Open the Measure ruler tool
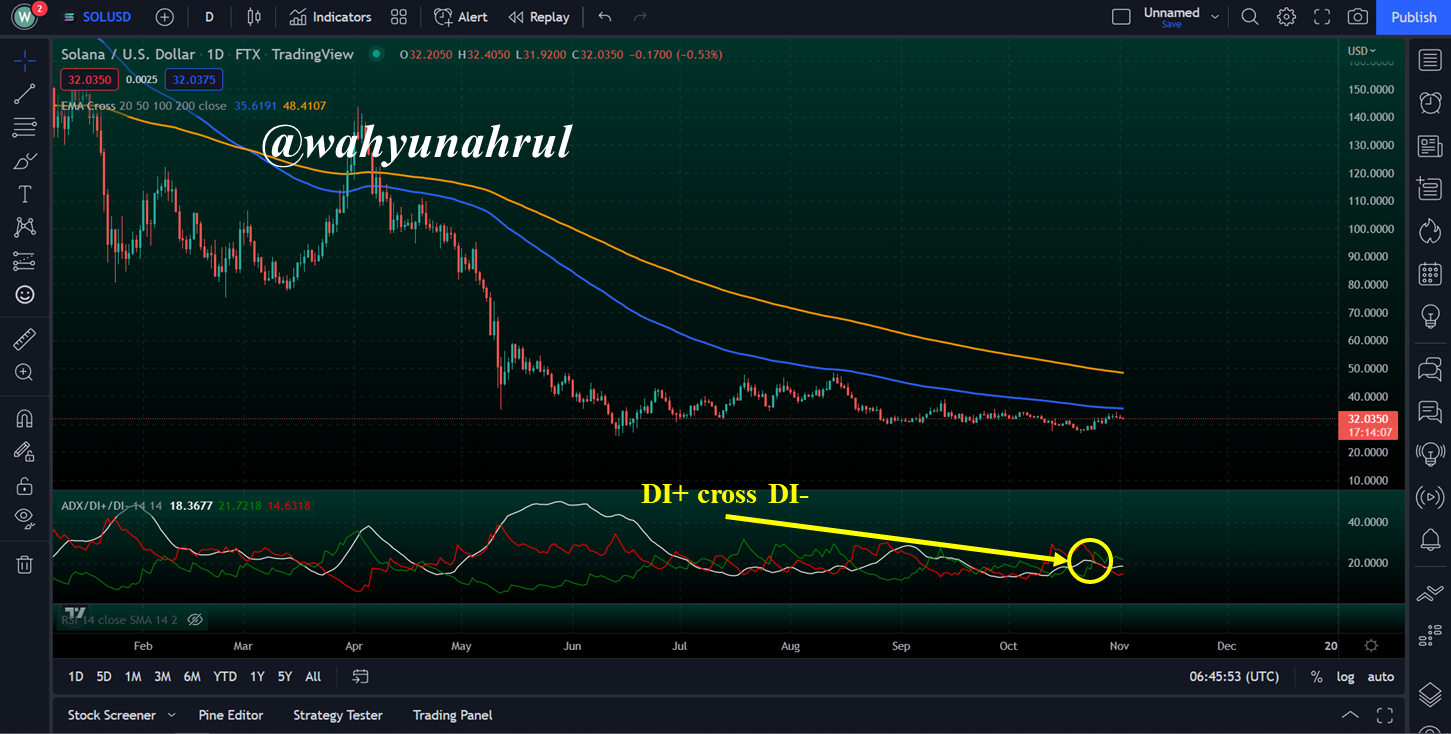The height and width of the screenshot is (734, 1451). pos(25,339)
